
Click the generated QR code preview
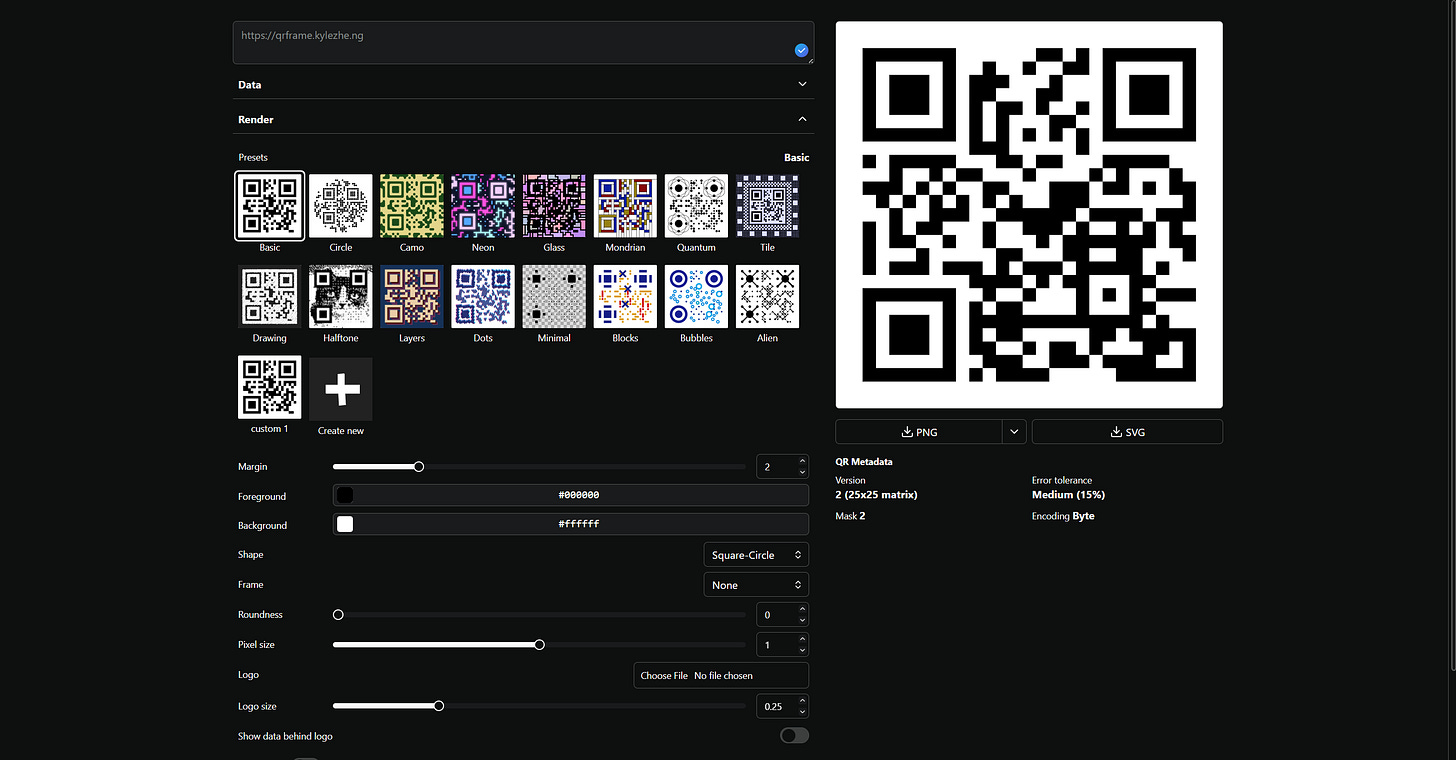click(x=1029, y=215)
